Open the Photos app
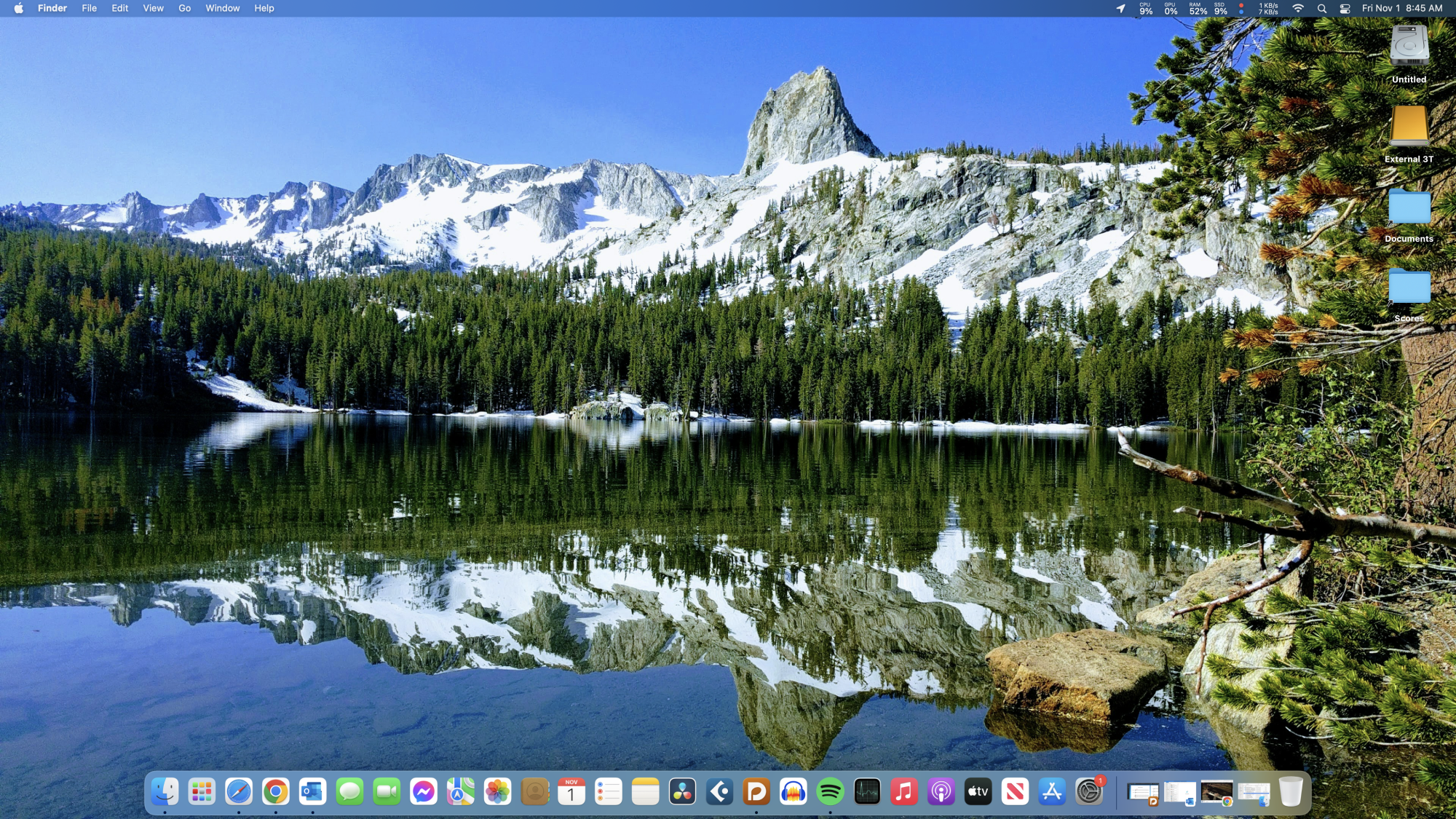 point(497,791)
